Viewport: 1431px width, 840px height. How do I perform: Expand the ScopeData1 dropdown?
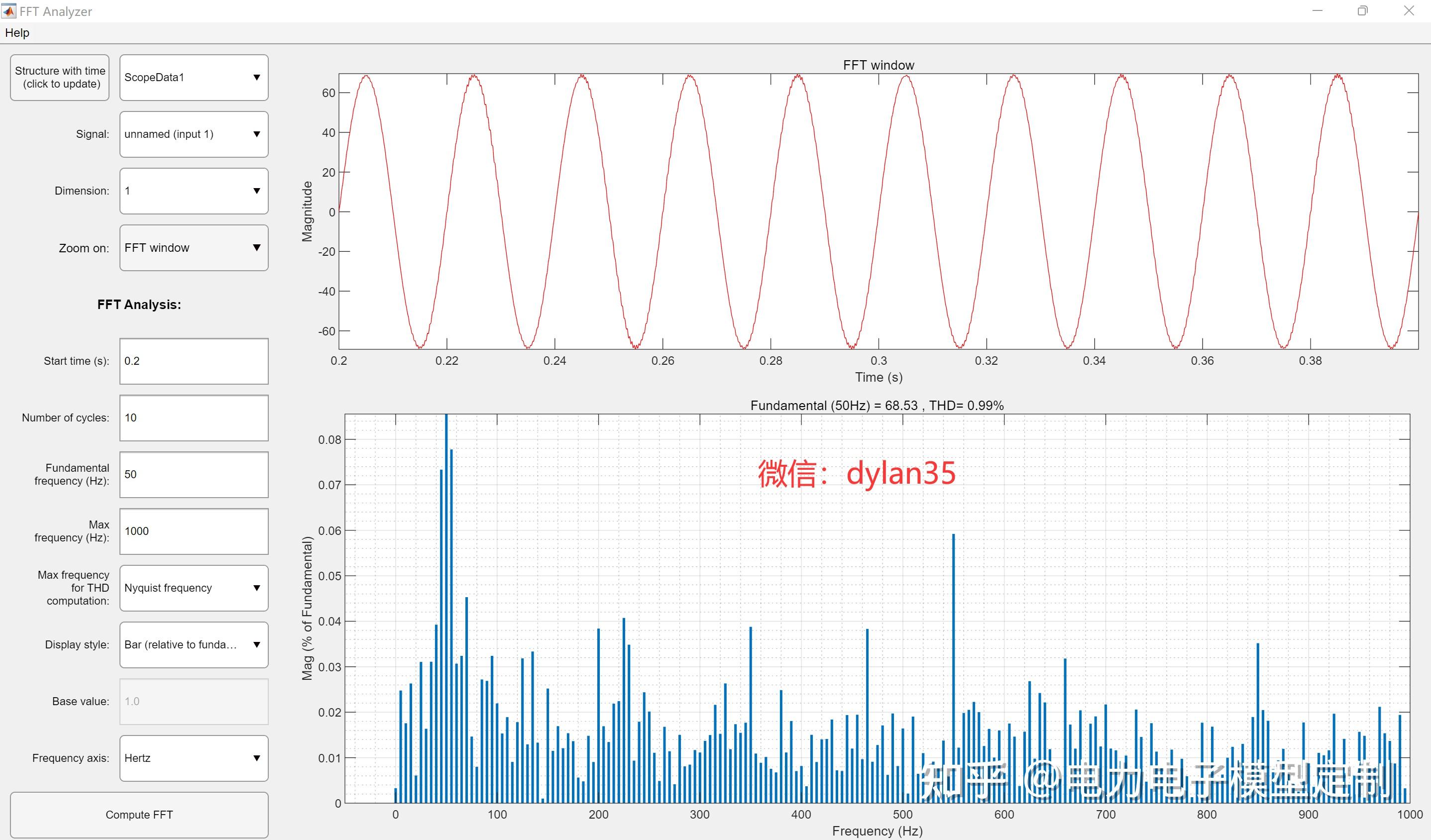194,78
